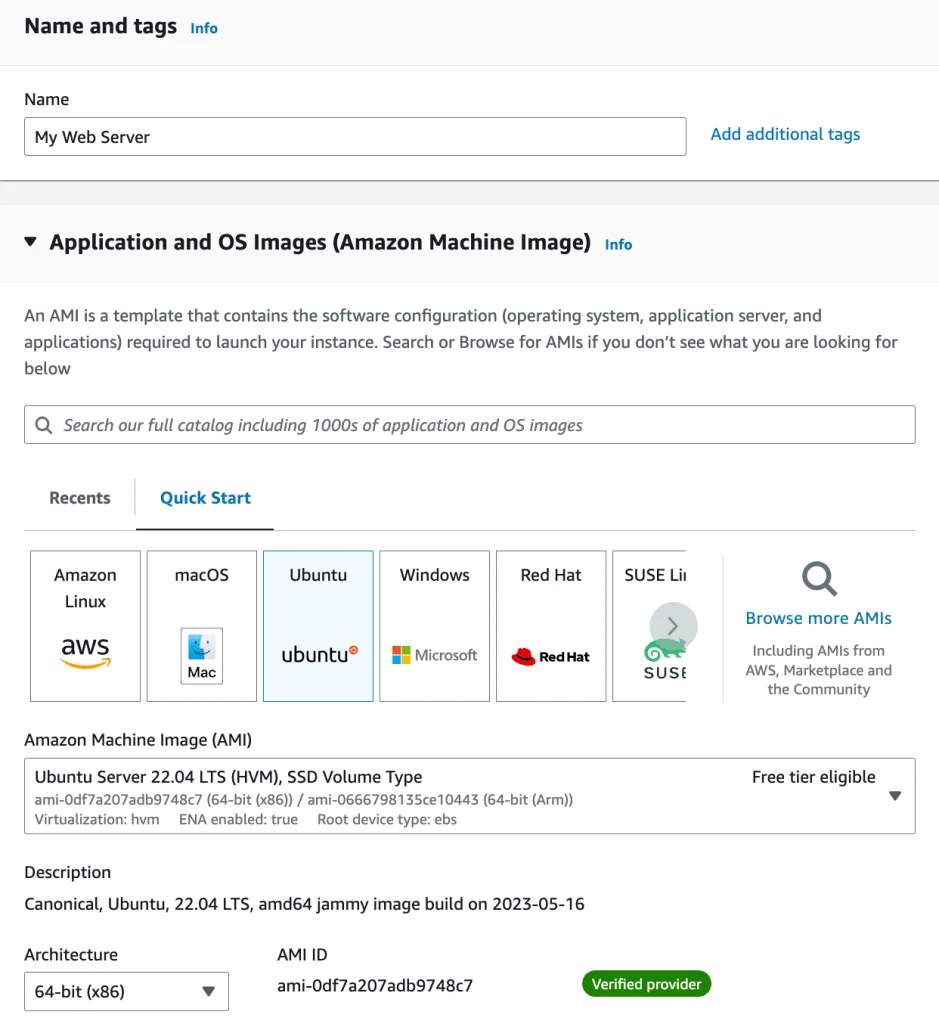
Task: Click inside the Name field
Action: pos(354,136)
